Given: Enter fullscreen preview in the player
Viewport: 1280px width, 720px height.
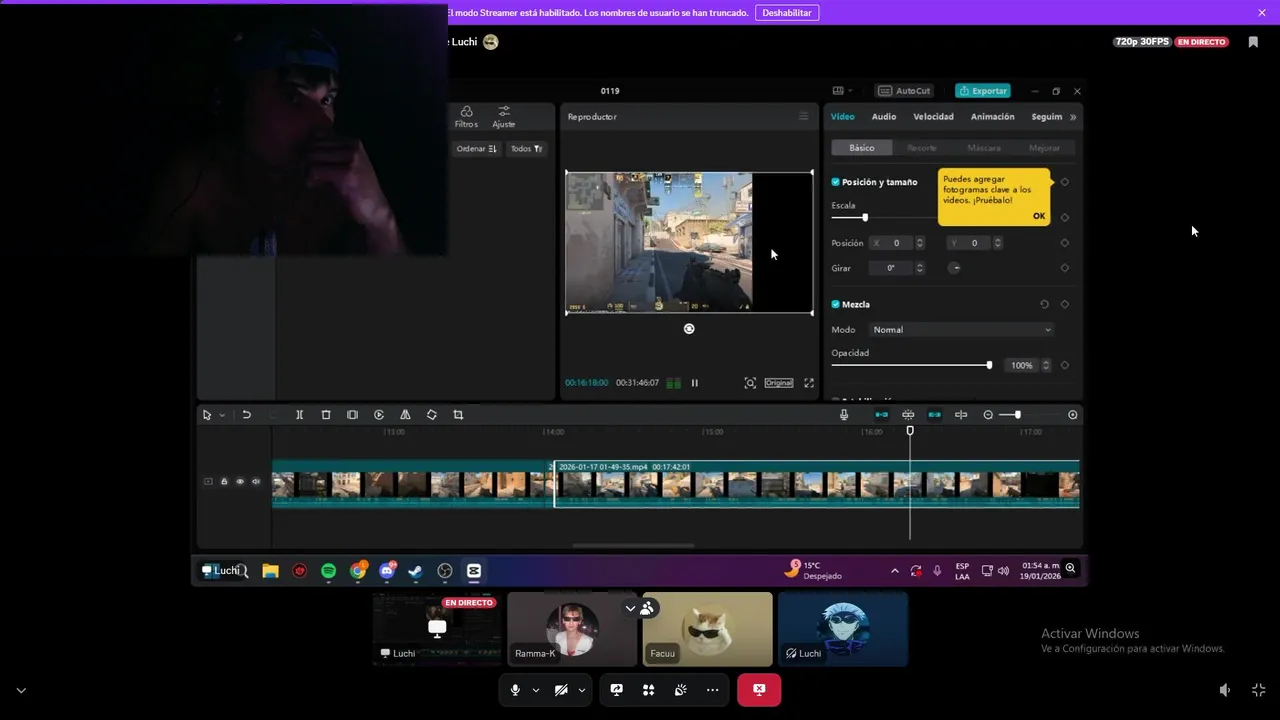Looking at the screenshot, I should 809,383.
